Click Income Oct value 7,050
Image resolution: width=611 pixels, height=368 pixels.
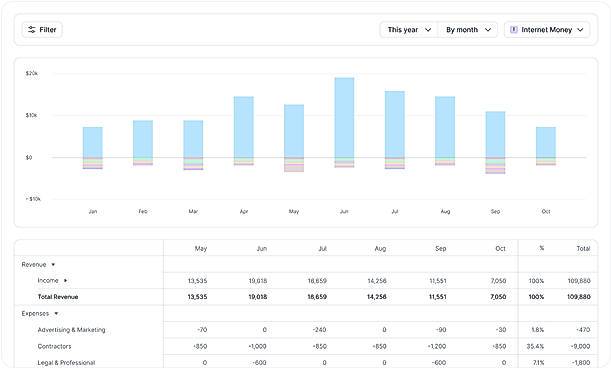coord(498,281)
